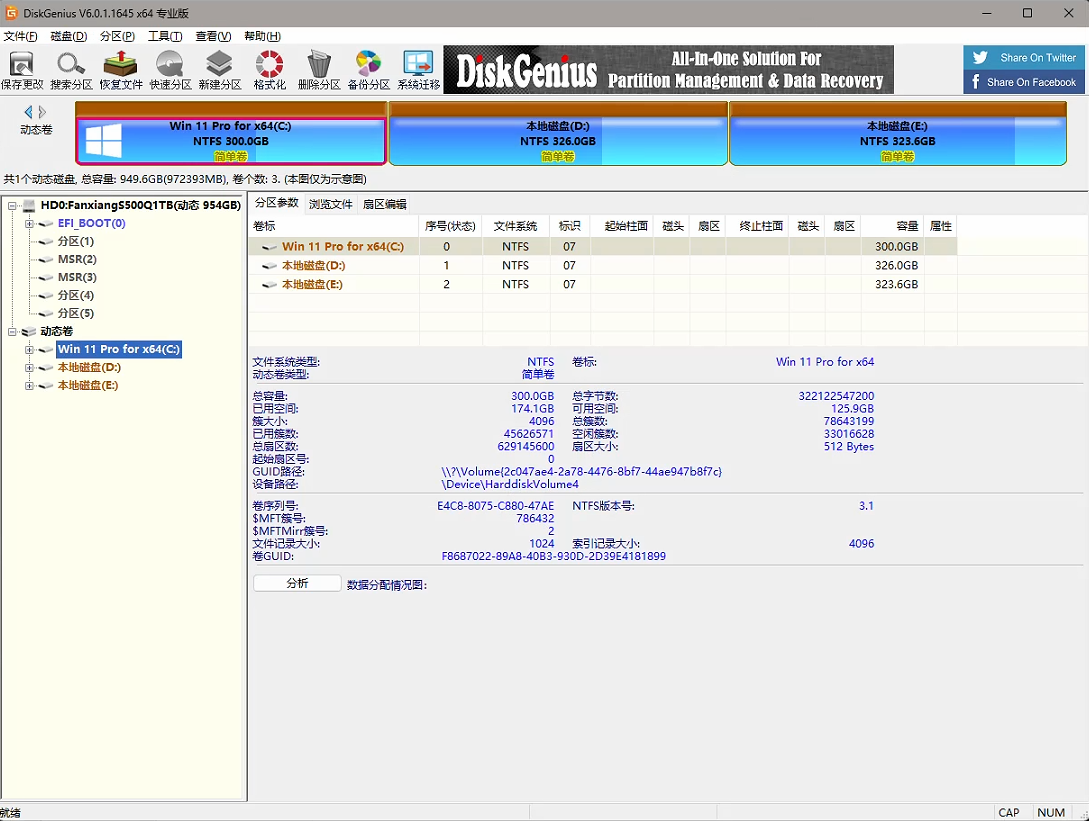The height and width of the screenshot is (821, 1089).
Task: Open the 文件(F) menu
Action: point(21,36)
